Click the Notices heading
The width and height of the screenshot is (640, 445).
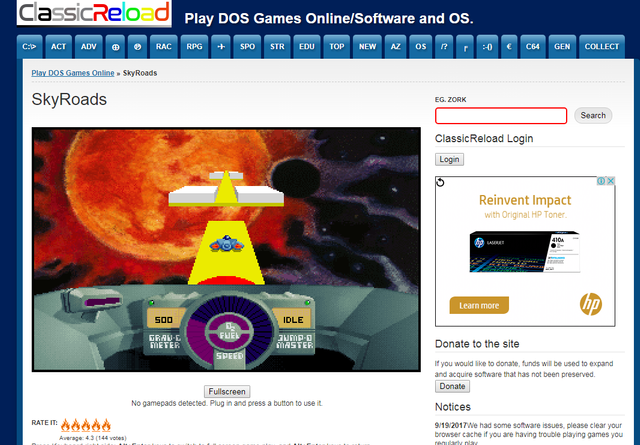tap(453, 407)
